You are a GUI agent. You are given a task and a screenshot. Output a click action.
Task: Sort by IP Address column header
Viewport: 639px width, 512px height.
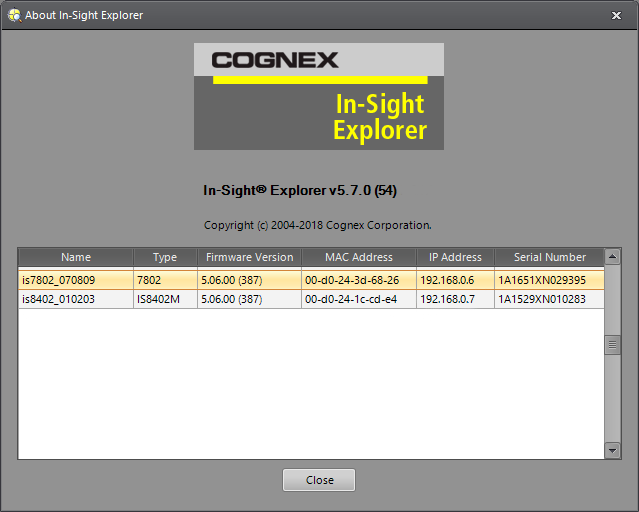point(455,257)
